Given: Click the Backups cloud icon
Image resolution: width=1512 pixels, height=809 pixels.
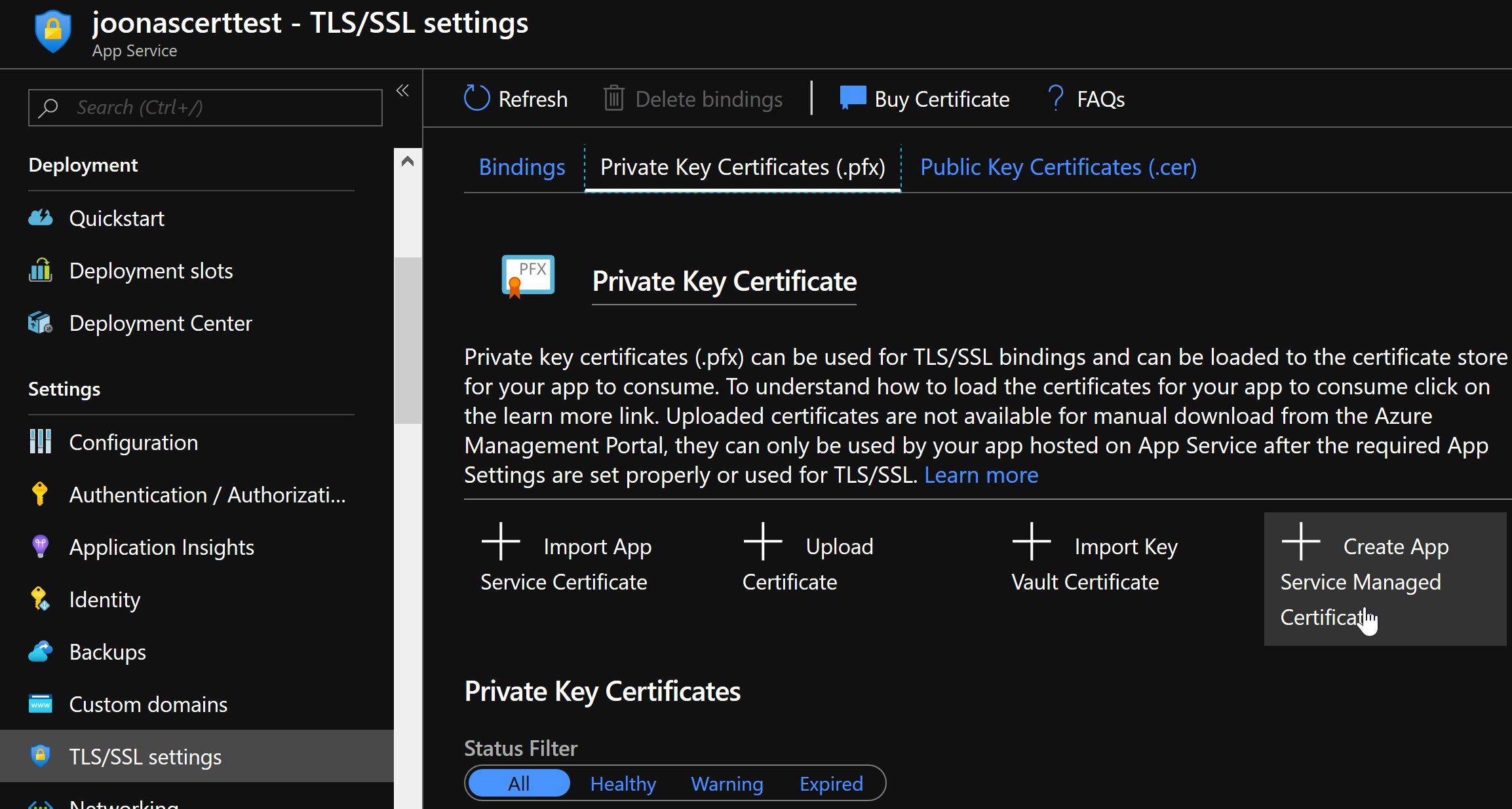Looking at the screenshot, I should click(x=40, y=651).
